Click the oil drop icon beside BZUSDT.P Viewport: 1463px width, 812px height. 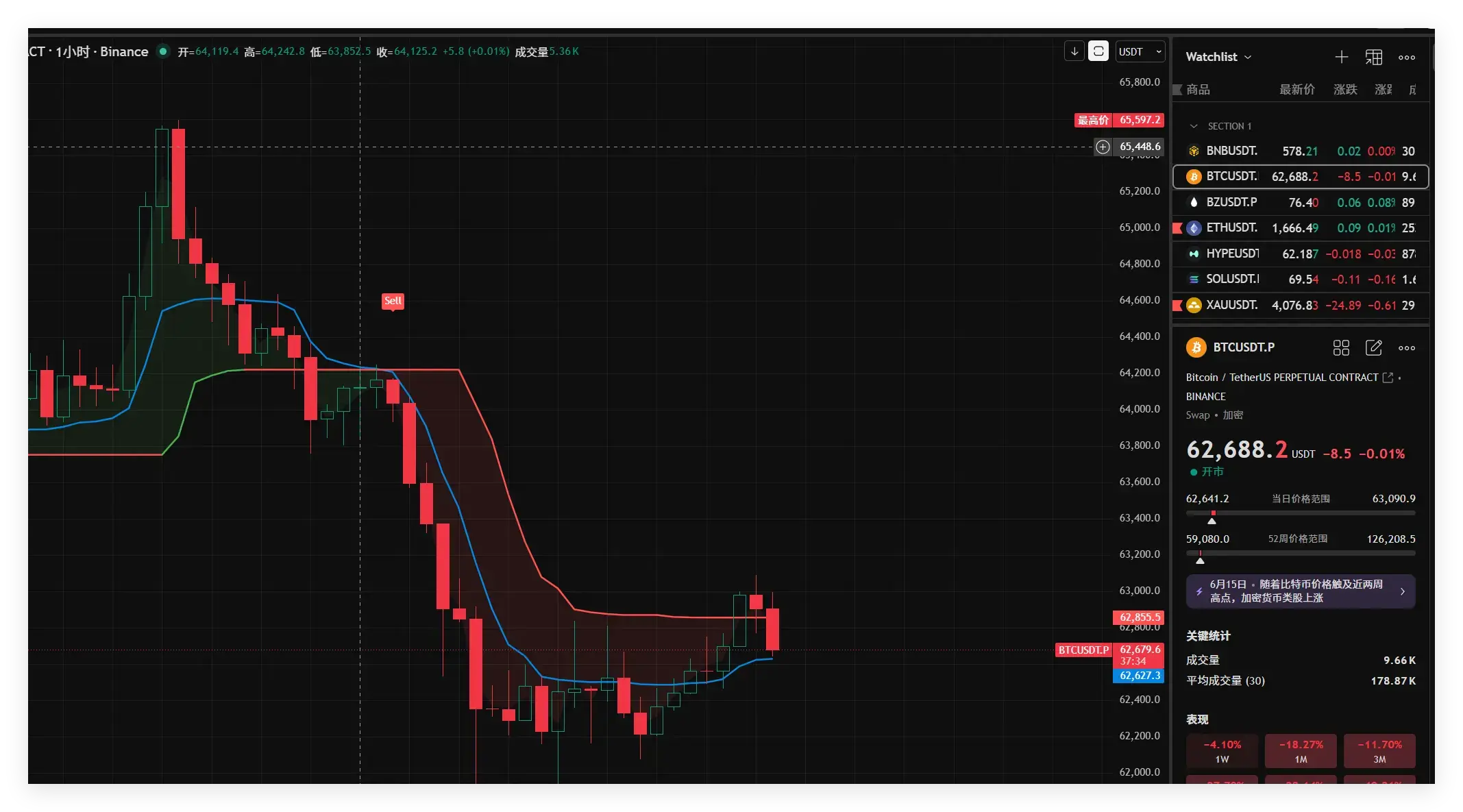(x=1194, y=202)
